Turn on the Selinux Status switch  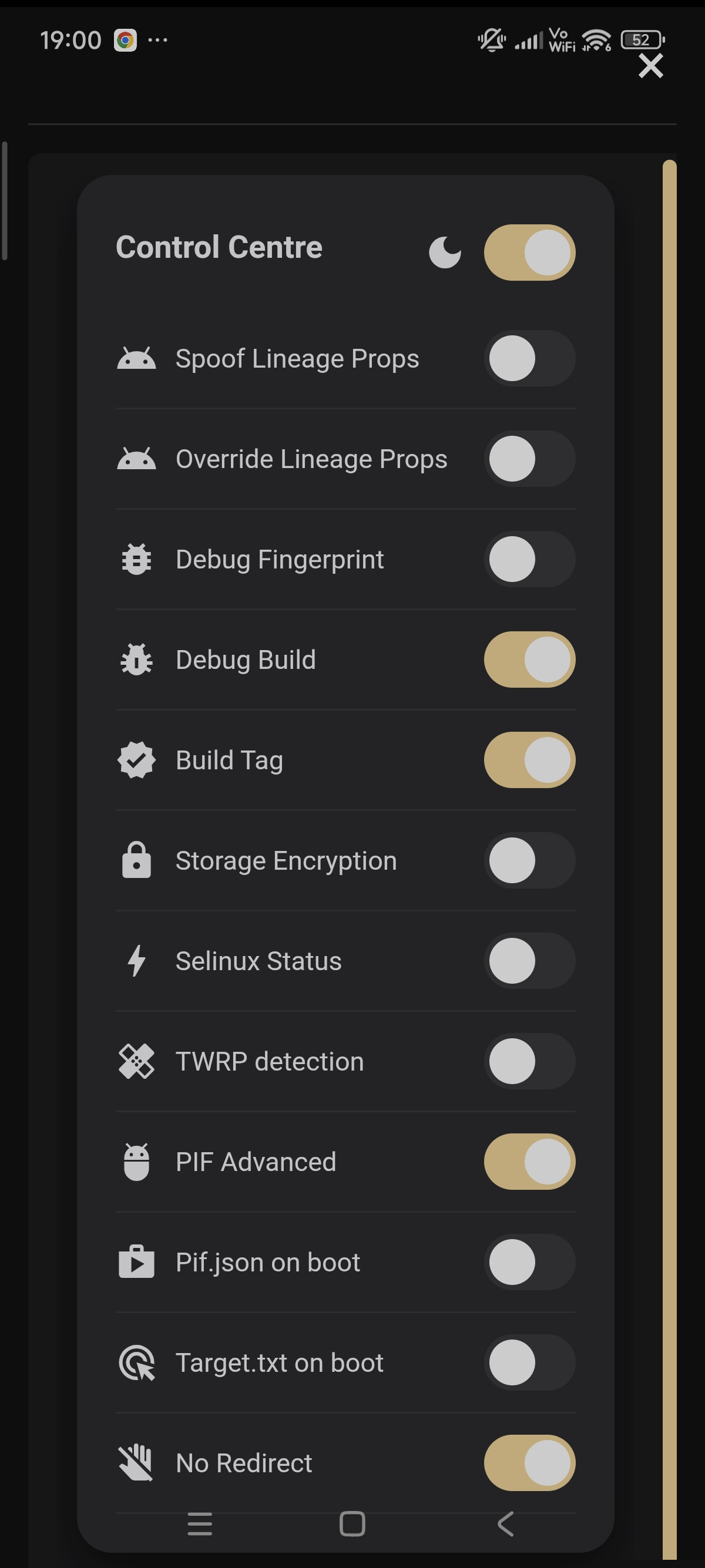[x=529, y=961]
